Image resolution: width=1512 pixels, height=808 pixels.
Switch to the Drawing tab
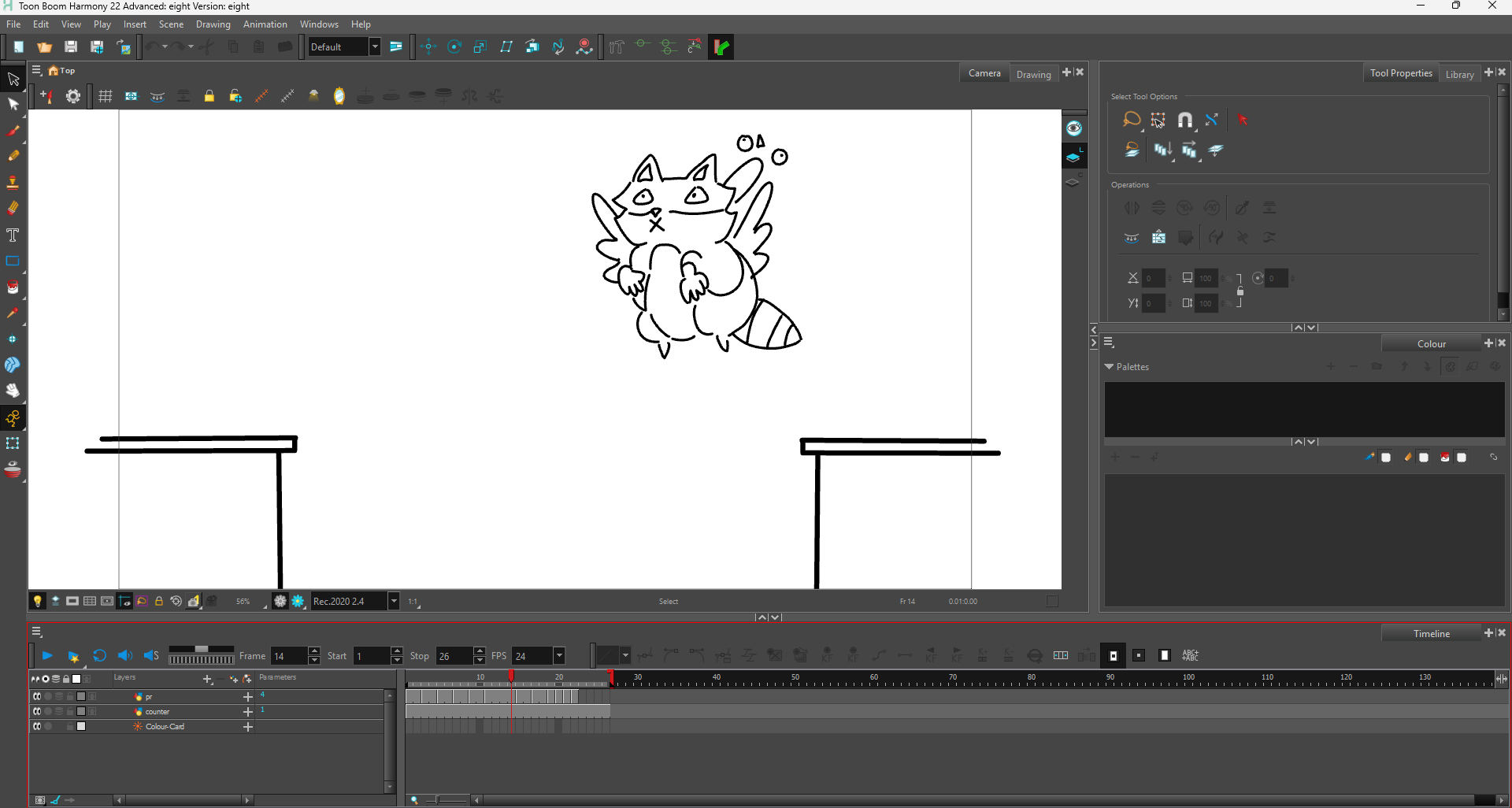coord(1033,74)
